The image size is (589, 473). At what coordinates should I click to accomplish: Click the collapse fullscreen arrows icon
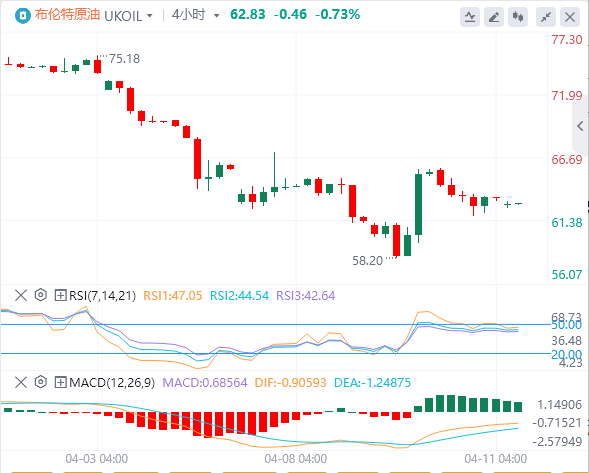[x=546, y=17]
